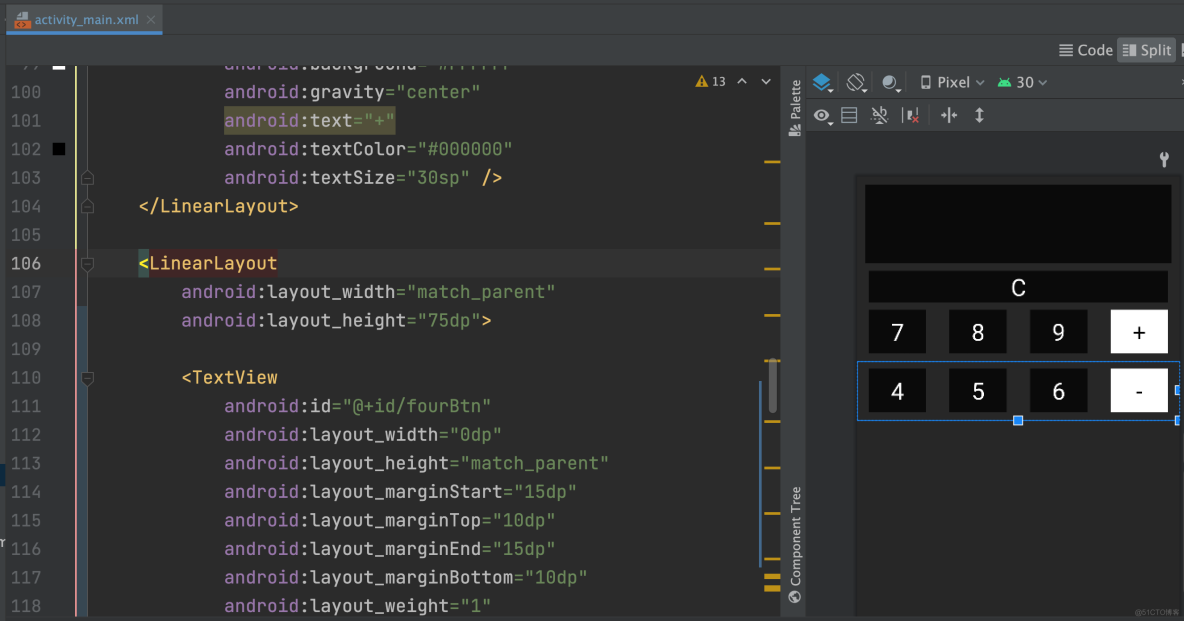
Task: Open the Palette side panel
Action: (794, 107)
